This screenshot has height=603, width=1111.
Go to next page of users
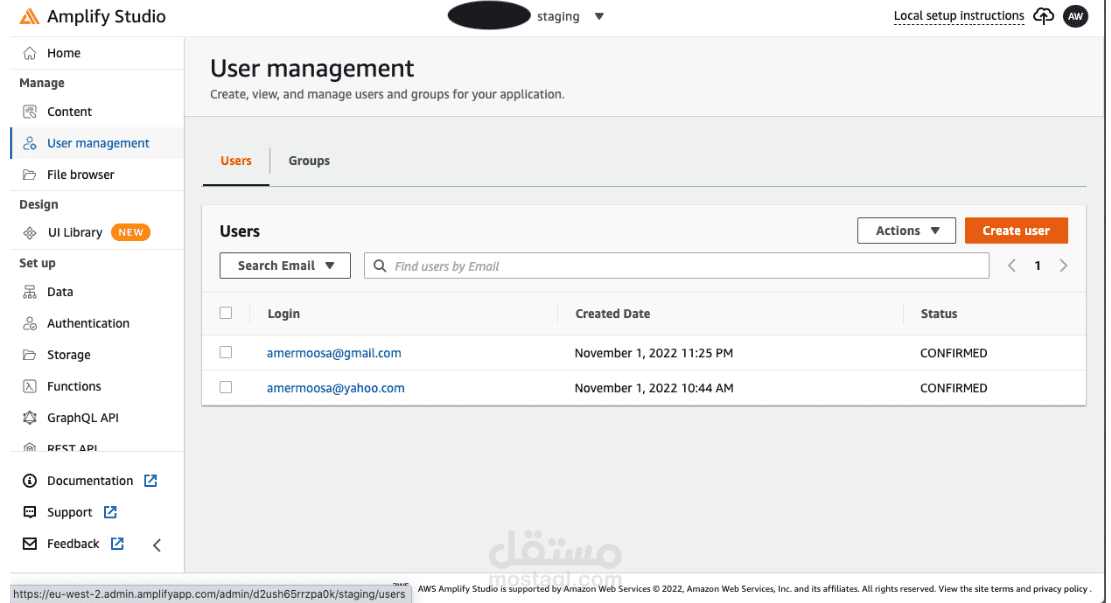(1064, 266)
